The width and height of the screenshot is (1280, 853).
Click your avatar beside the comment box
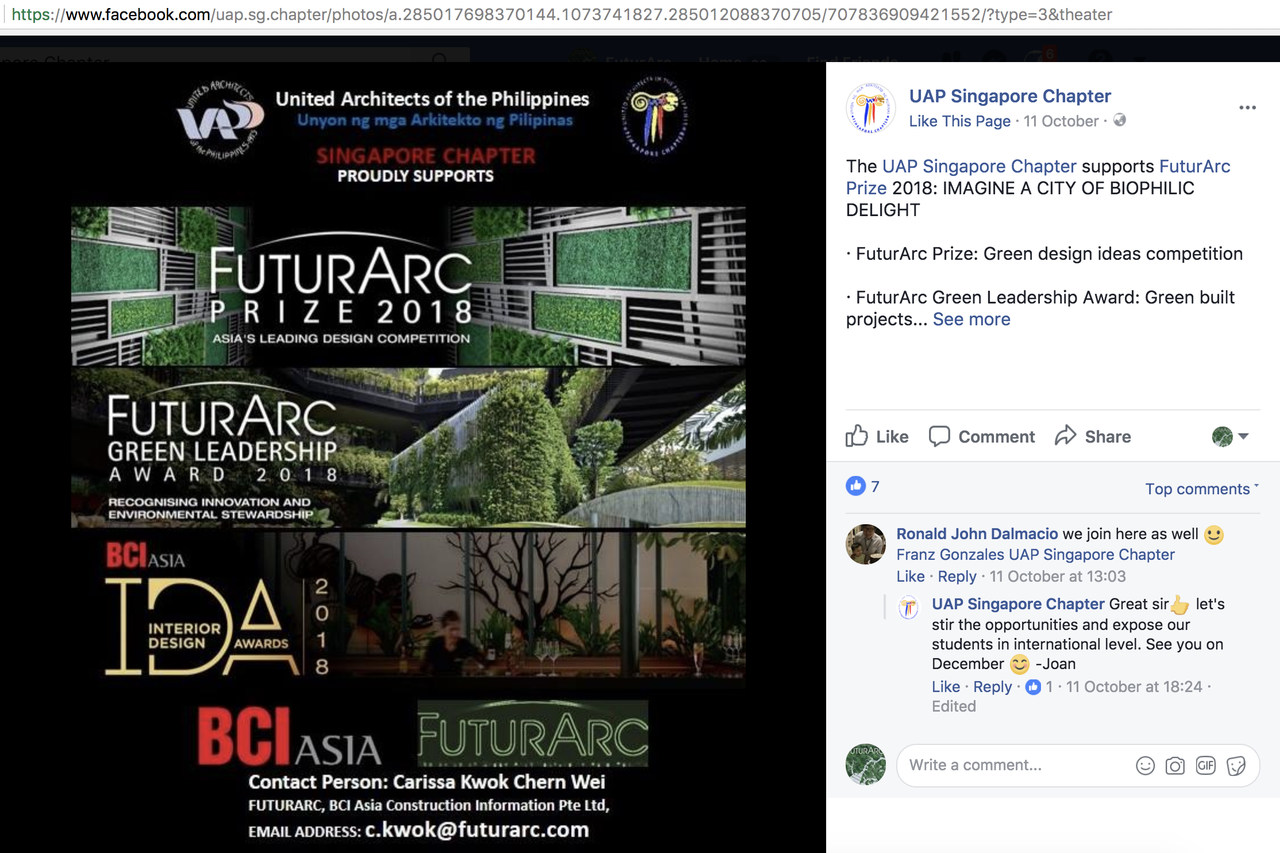(x=866, y=765)
